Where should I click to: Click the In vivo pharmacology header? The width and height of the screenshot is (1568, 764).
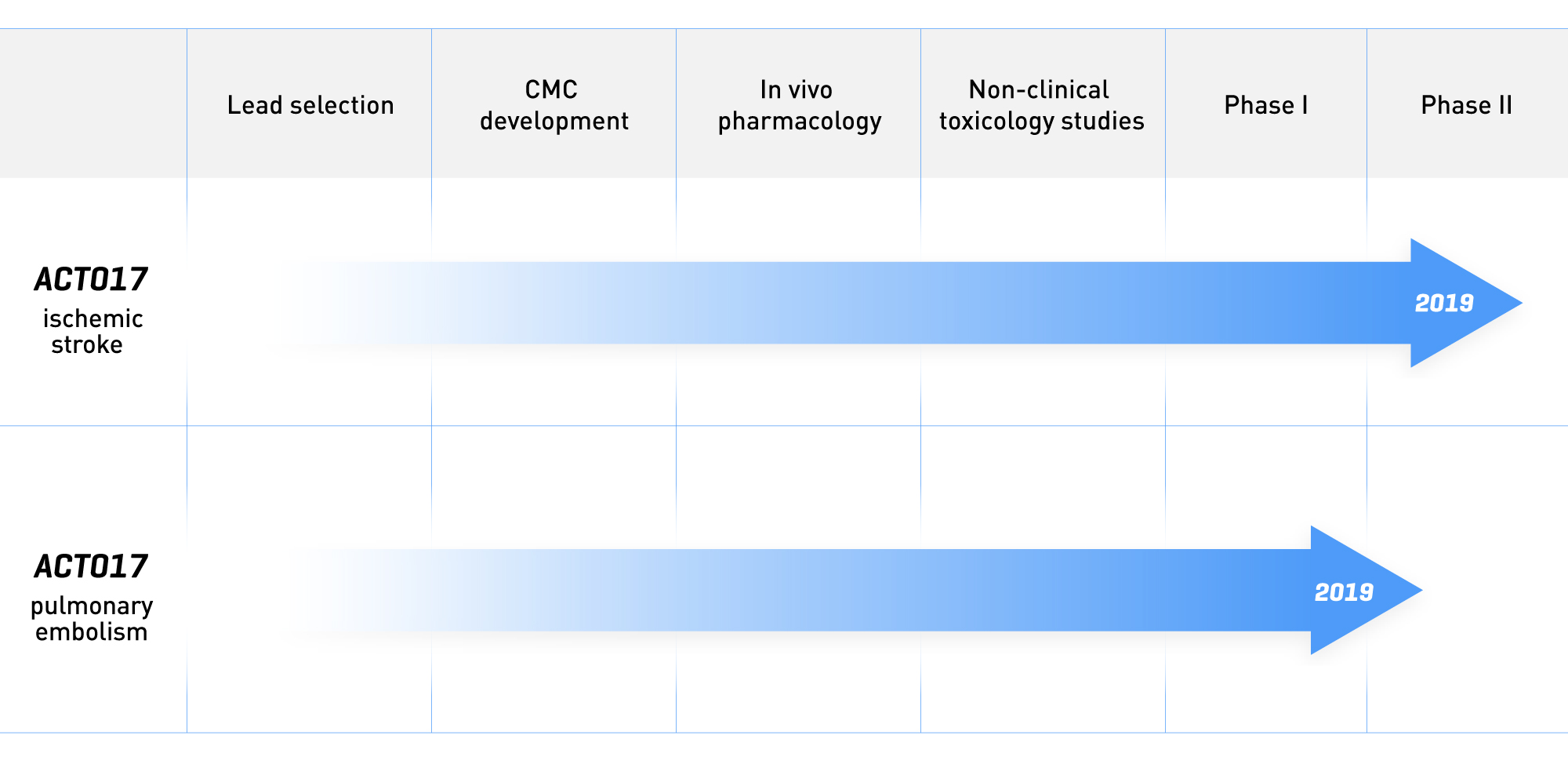click(x=799, y=105)
